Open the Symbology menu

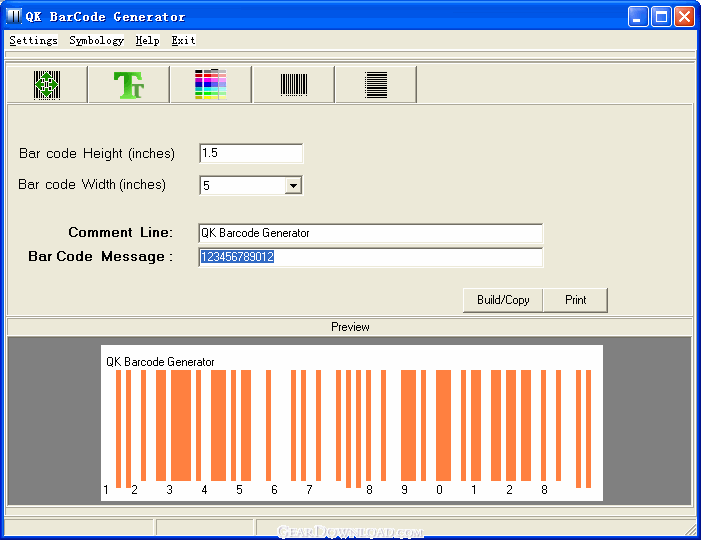click(x=97, y=40)
